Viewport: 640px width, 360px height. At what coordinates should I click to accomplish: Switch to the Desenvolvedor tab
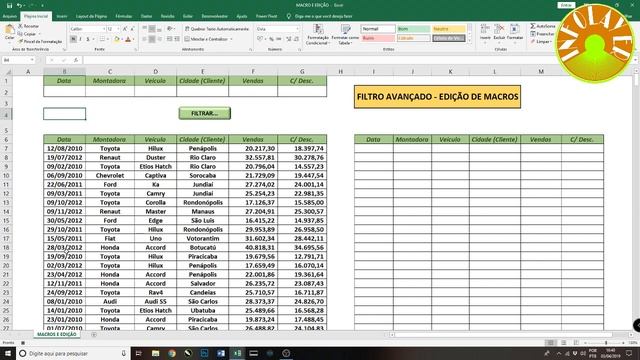pos(215,16)
